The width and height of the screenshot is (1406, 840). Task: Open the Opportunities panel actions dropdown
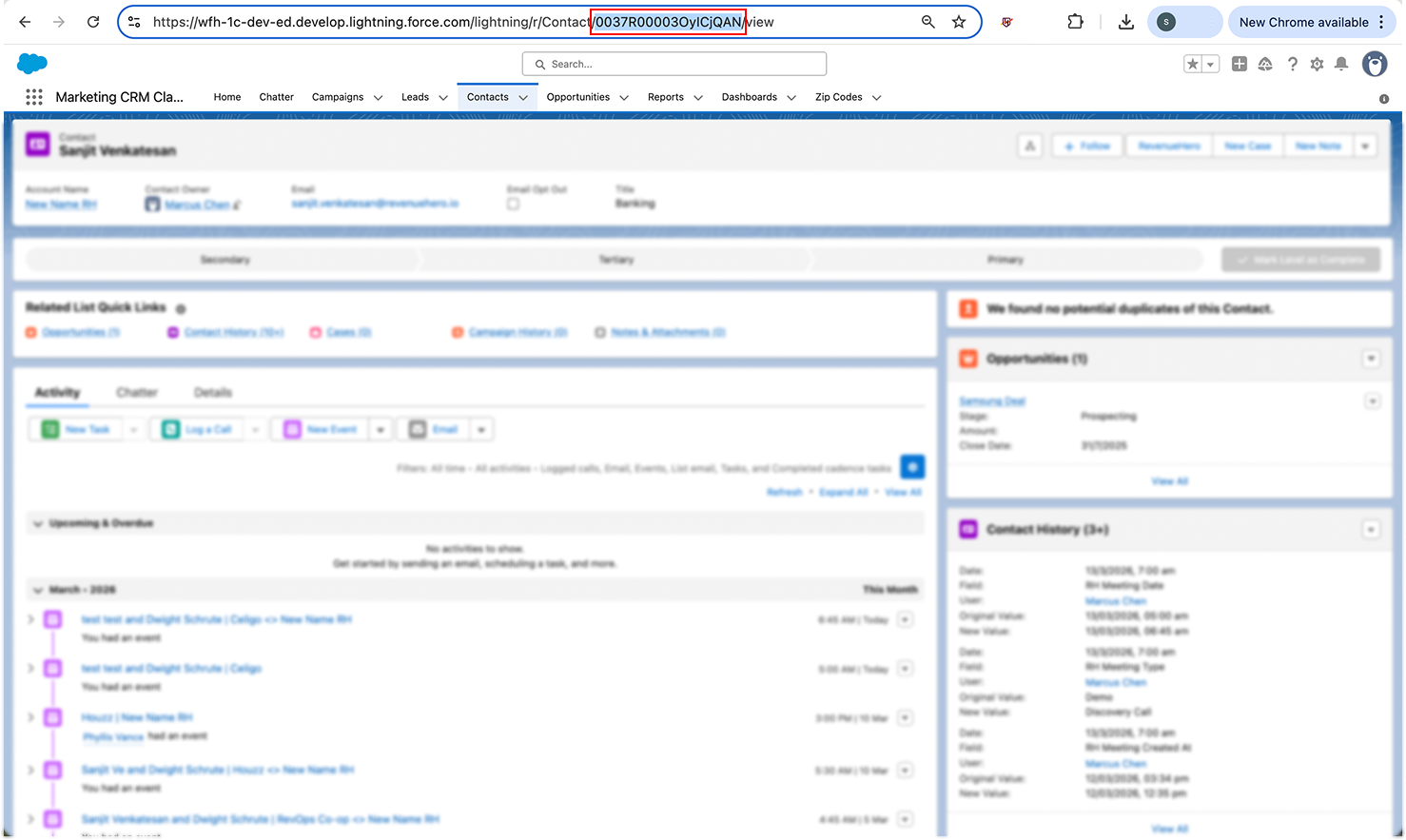click(1371, 359)
